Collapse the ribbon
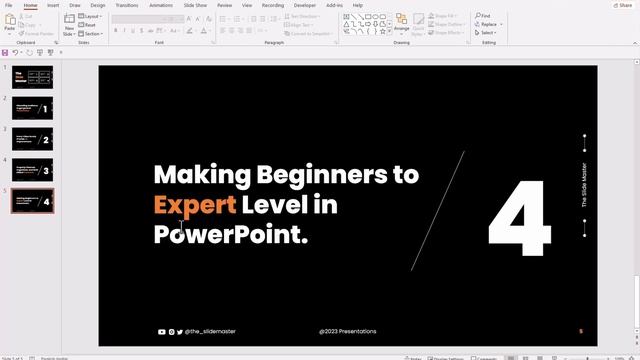 tap(635, 43)
